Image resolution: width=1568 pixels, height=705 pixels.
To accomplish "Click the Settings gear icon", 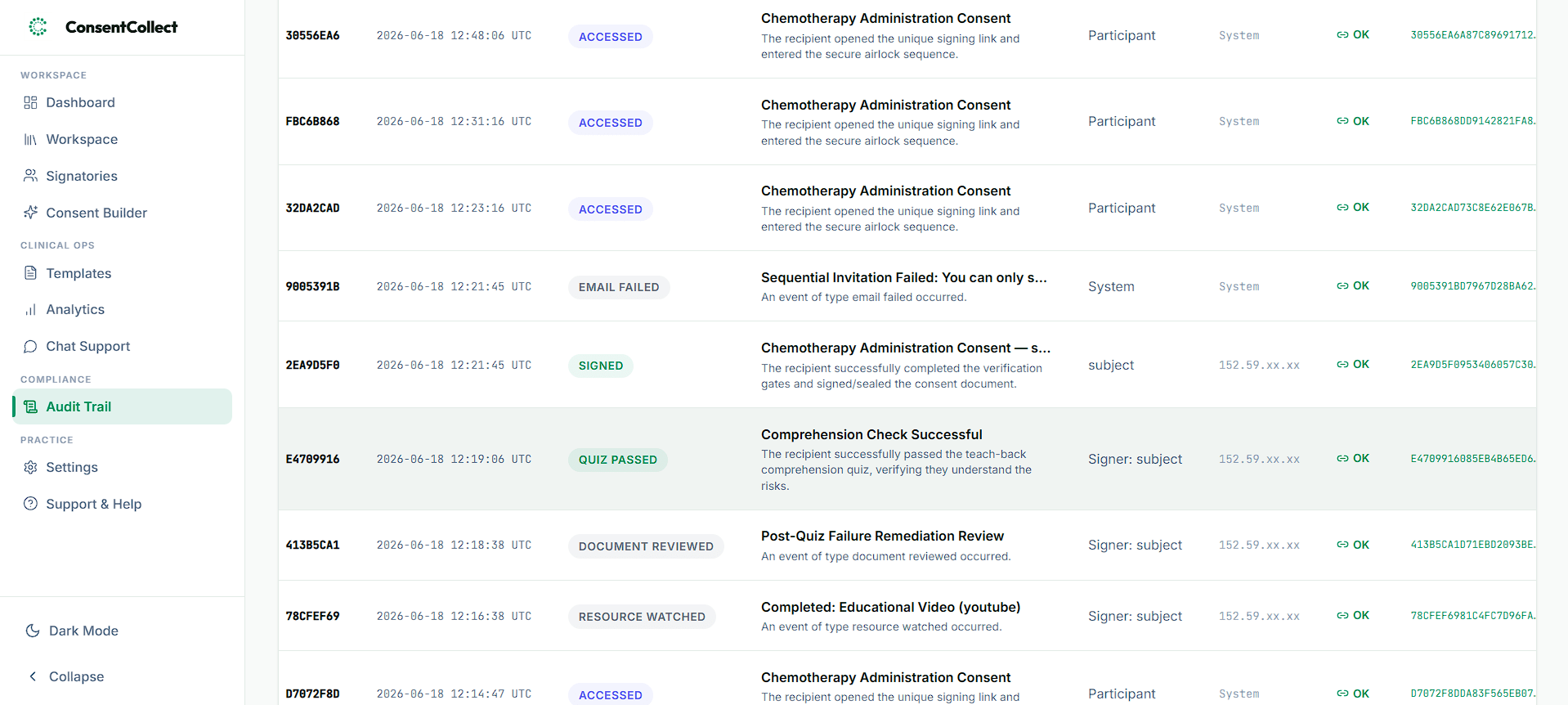I will tap(30, 467).
